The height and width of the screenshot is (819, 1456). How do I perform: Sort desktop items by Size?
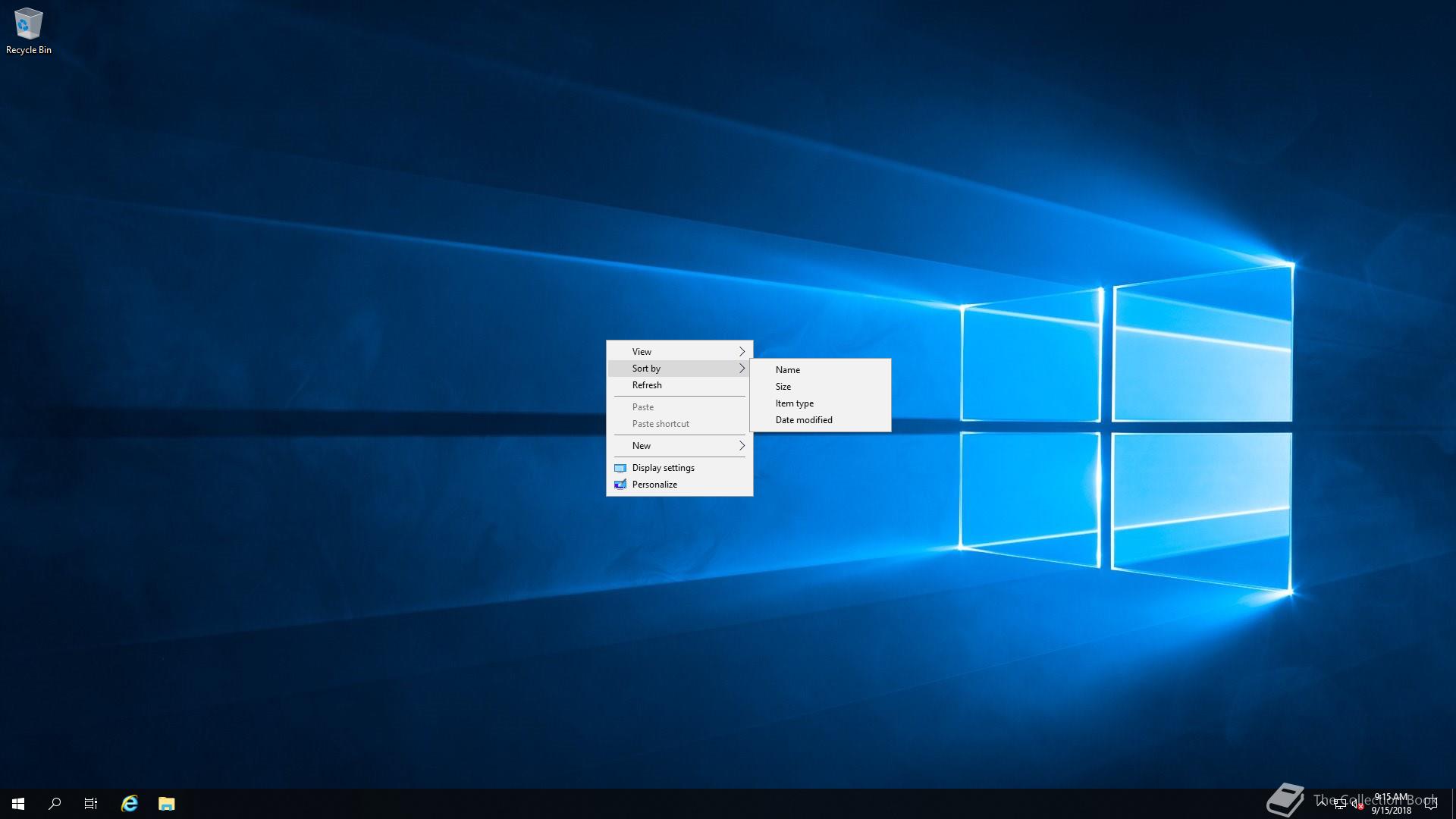point(821,387)
